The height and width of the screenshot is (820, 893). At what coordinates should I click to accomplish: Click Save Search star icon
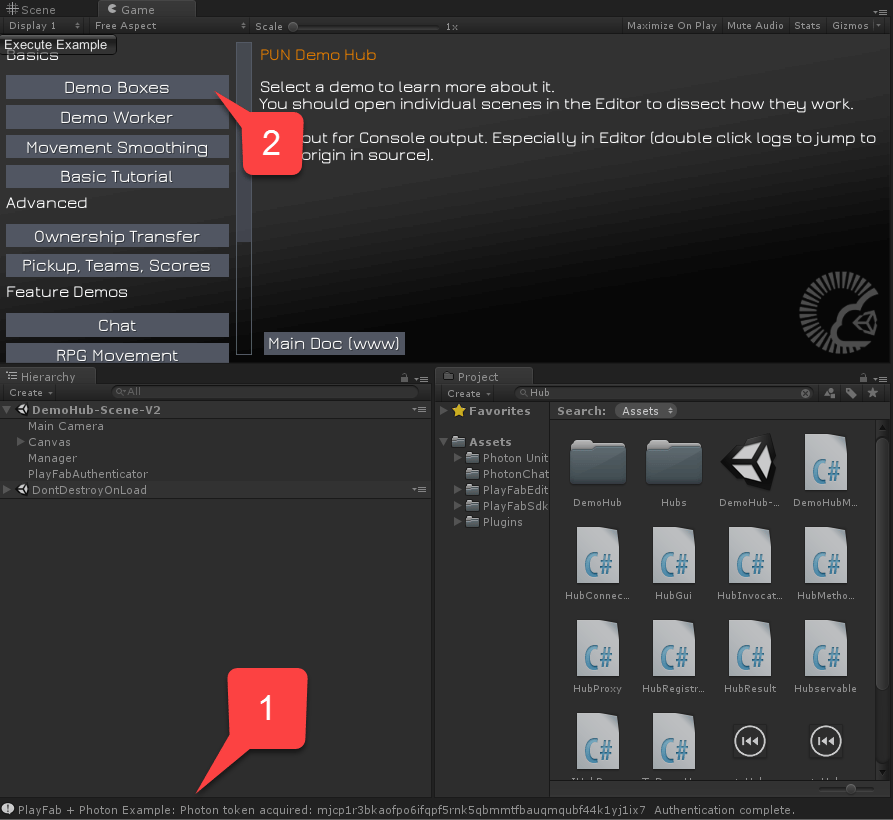[x=872, y=393]
